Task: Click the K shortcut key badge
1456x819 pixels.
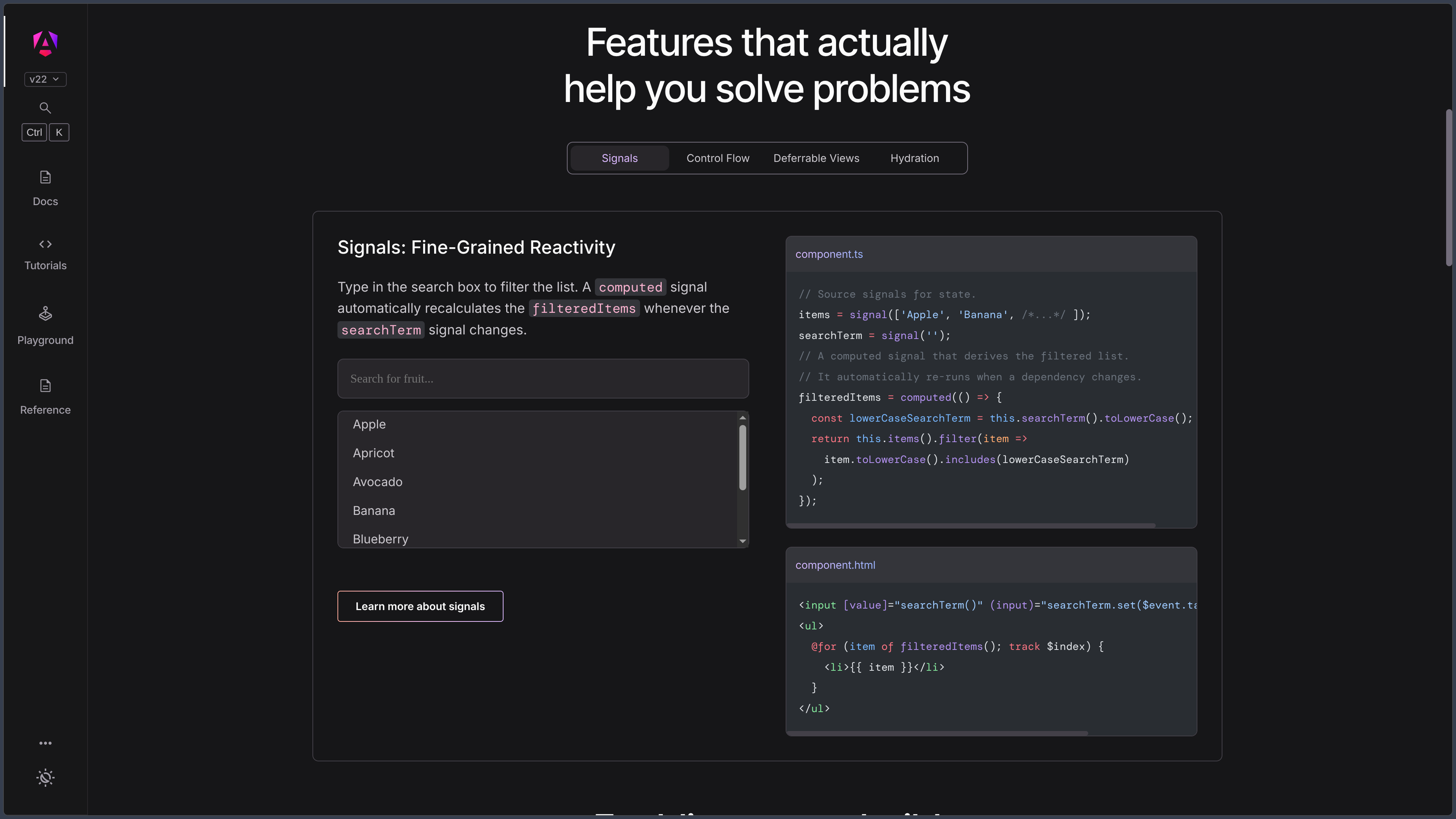Action: 59,132
